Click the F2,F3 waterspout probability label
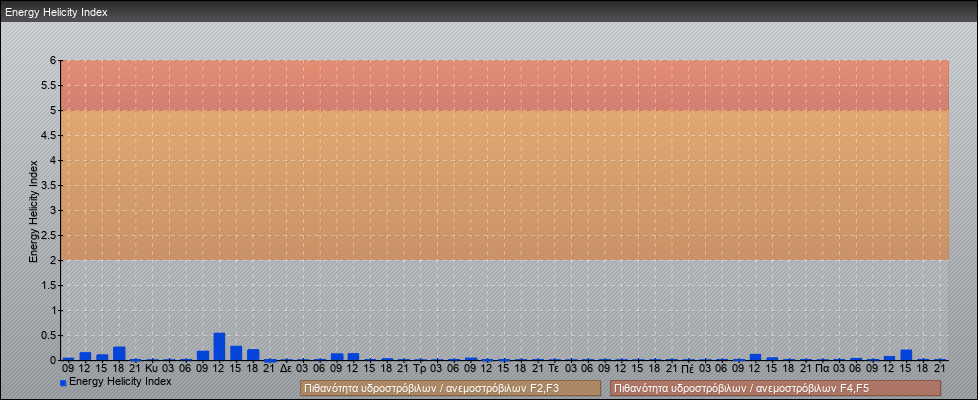The height and width of the screenshot is (400, 978). [450, 388]
